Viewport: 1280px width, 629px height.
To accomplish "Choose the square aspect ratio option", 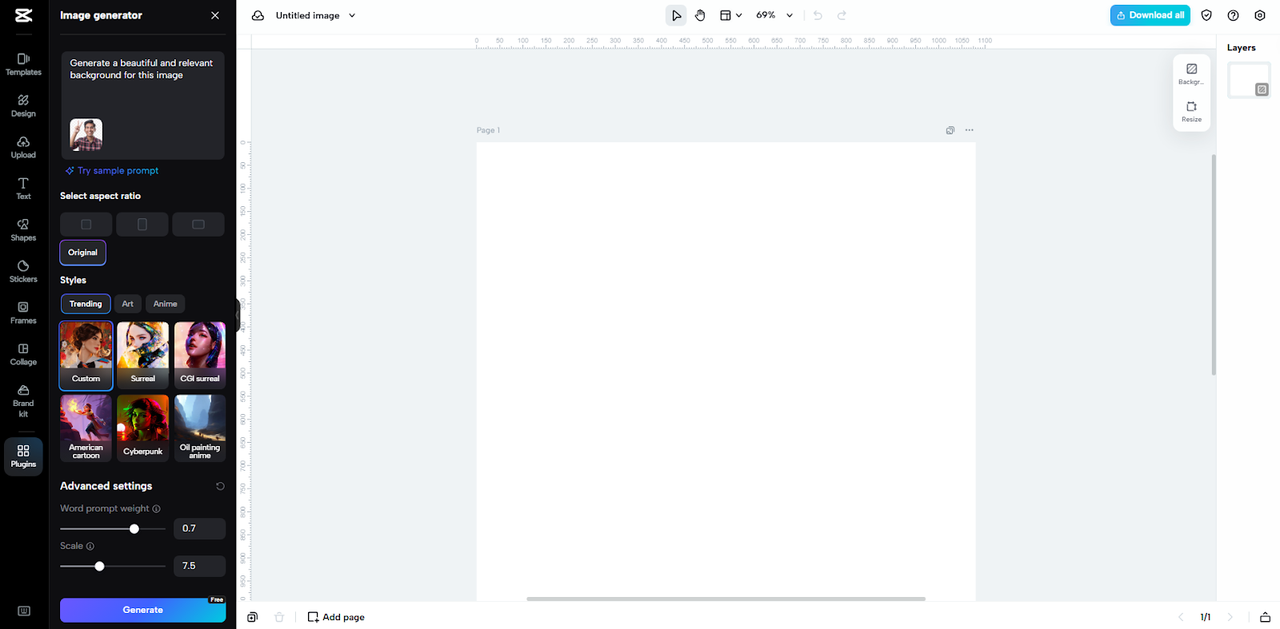I will 86,224.
